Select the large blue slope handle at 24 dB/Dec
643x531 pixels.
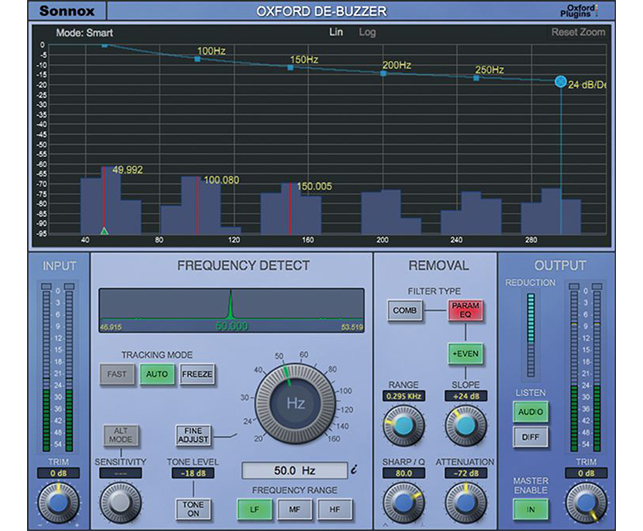(x=561, y=82)
